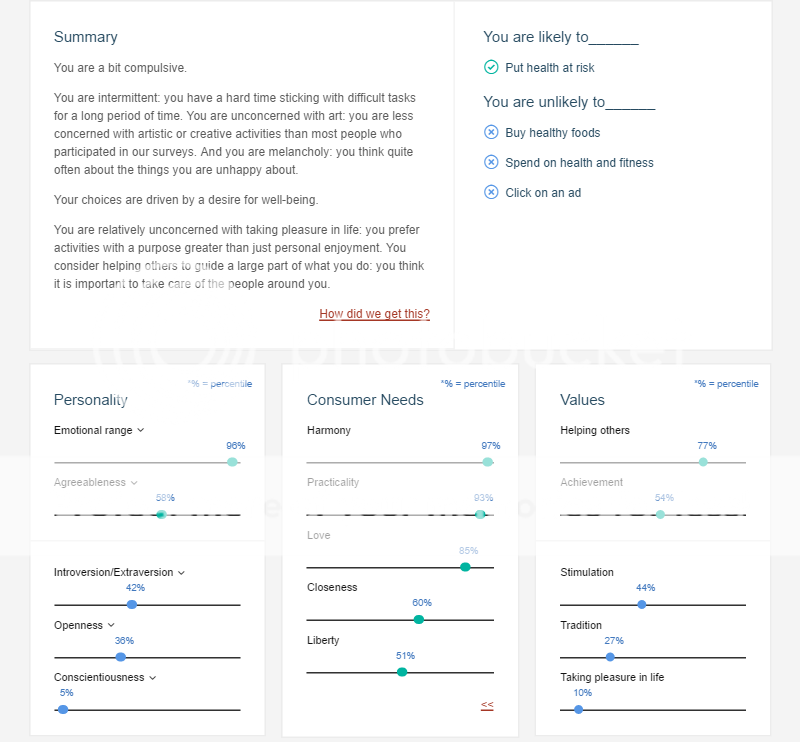Click the Harmony slider marker at 97%
Viewport: 800px width, 742px height.
487,462
